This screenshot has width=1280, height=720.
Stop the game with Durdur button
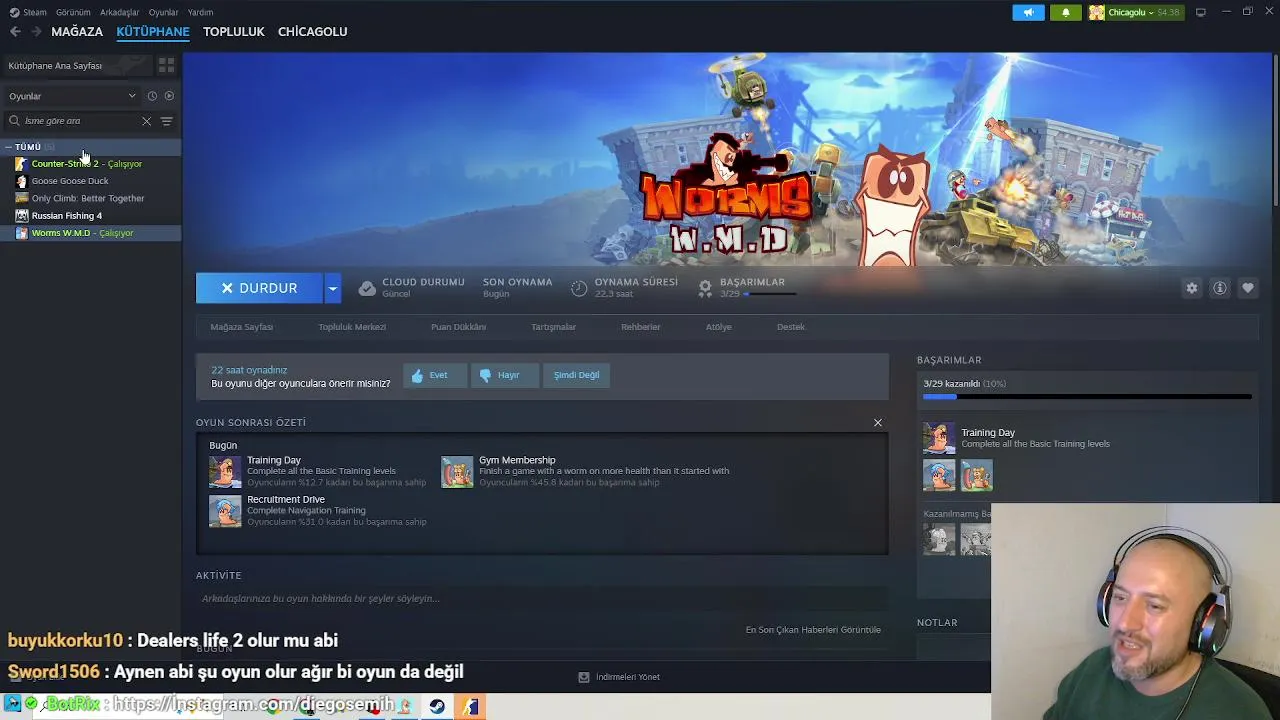[259, 288]
